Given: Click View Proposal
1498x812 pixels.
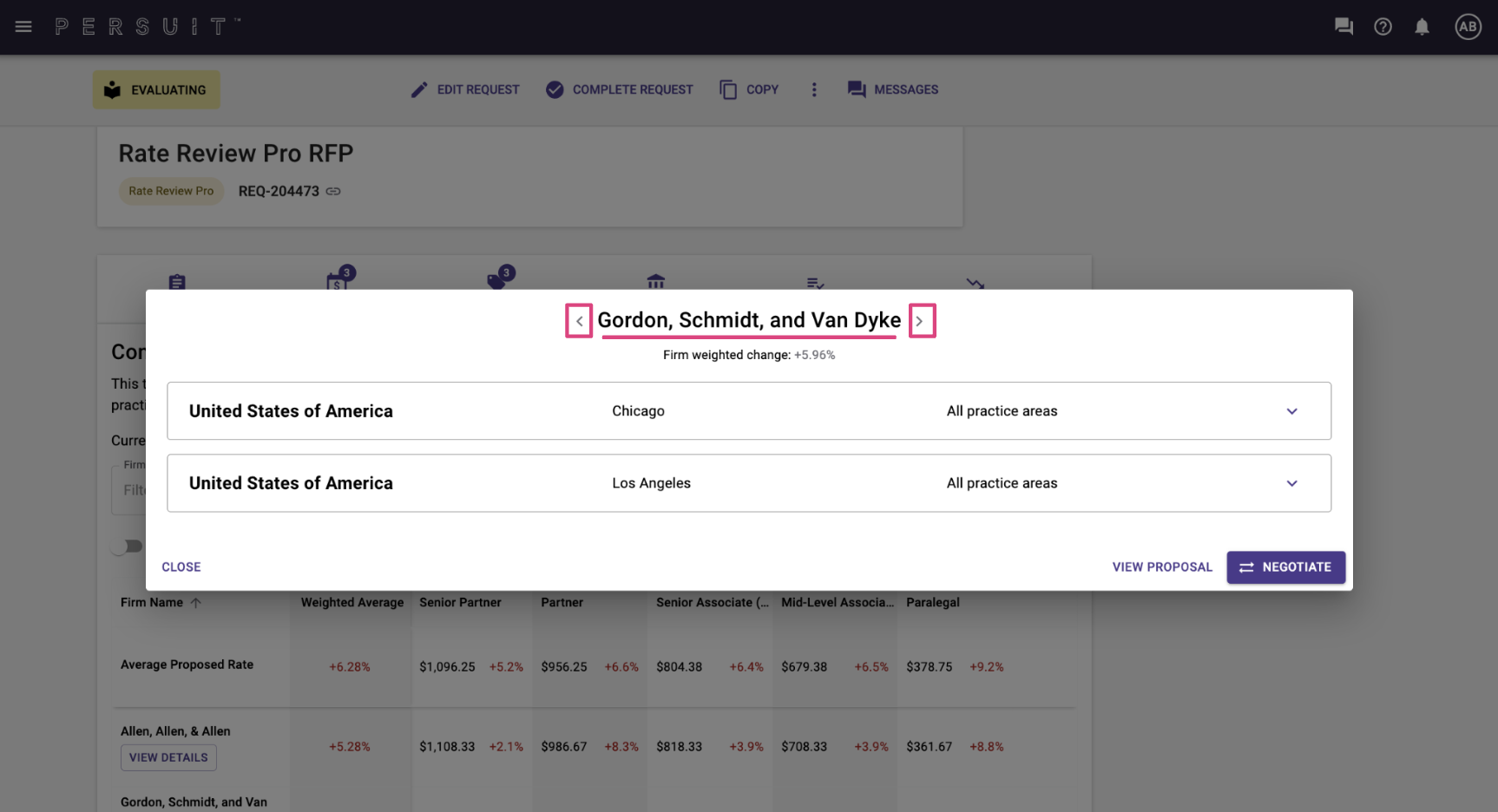Looking at the screenshot, I should [1162, 567].
